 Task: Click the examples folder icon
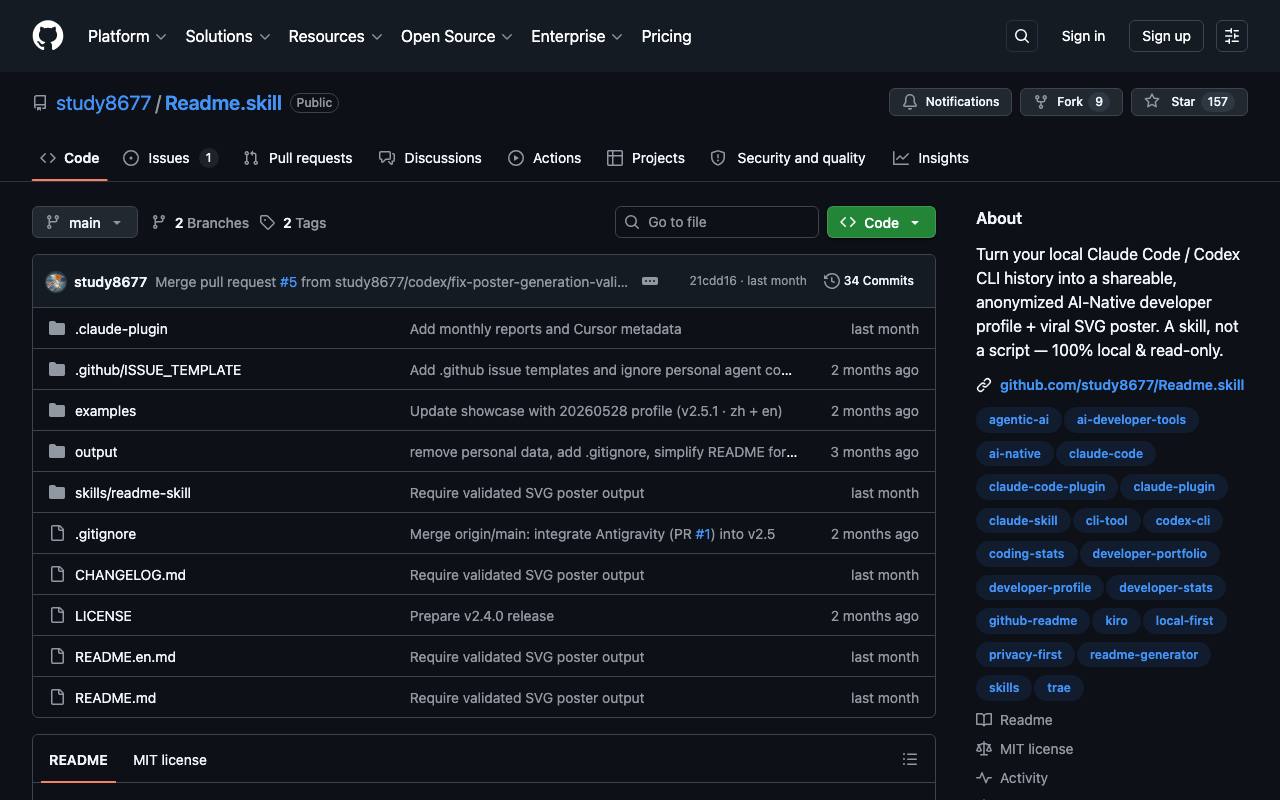click(57, 411)
